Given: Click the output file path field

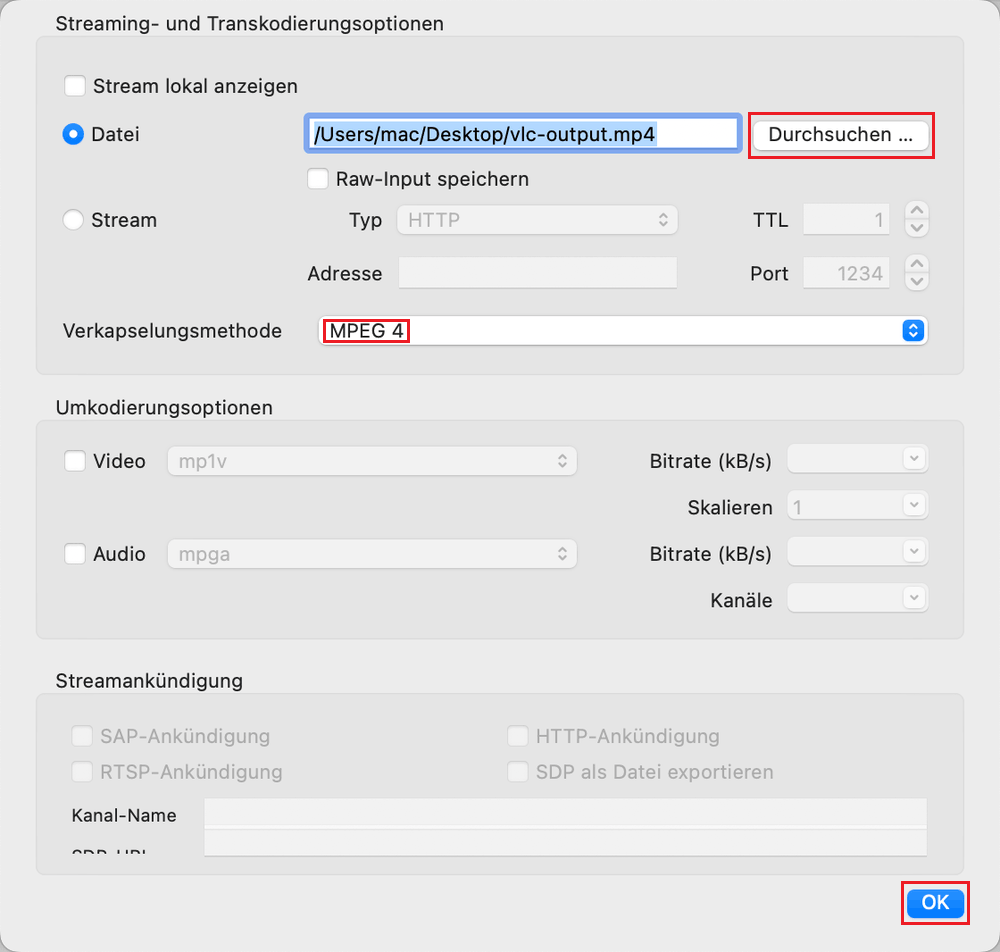Looking at the screenshot, I should pyautogui.click(x=522, y=133).
